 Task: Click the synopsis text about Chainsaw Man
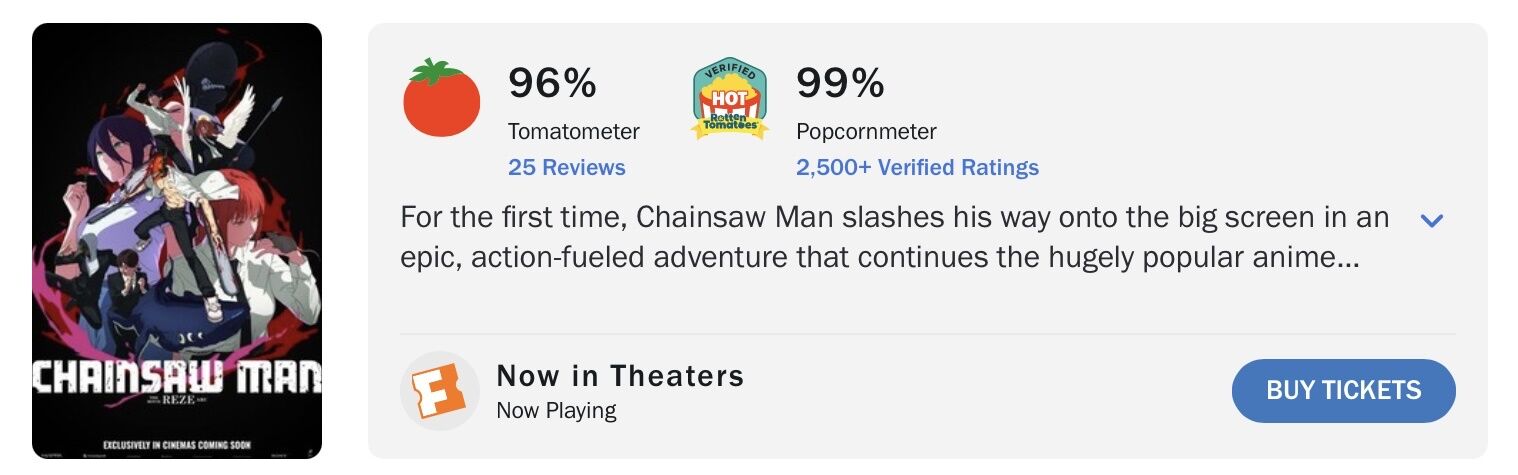click(x=880, y=237)
